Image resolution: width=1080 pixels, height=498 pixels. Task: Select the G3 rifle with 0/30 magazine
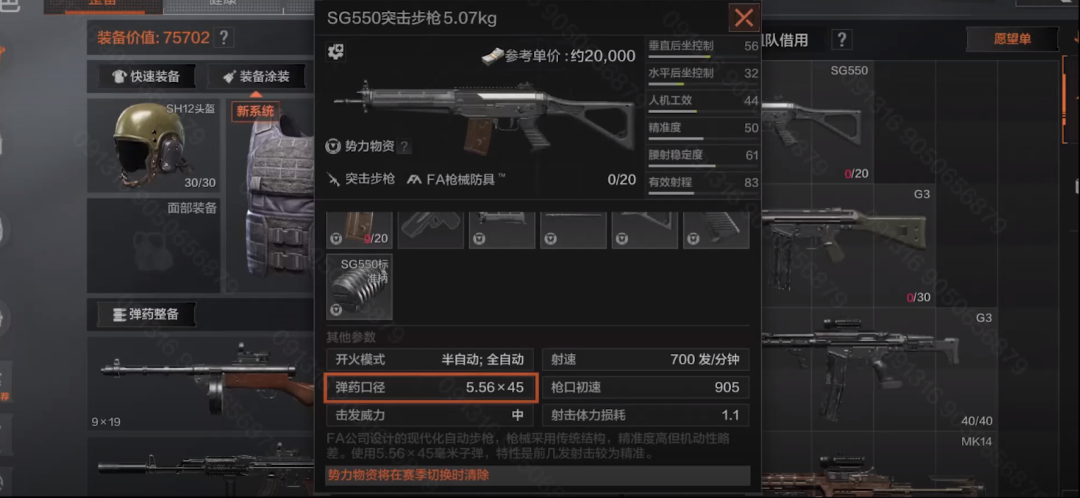(x=876, y=245)
